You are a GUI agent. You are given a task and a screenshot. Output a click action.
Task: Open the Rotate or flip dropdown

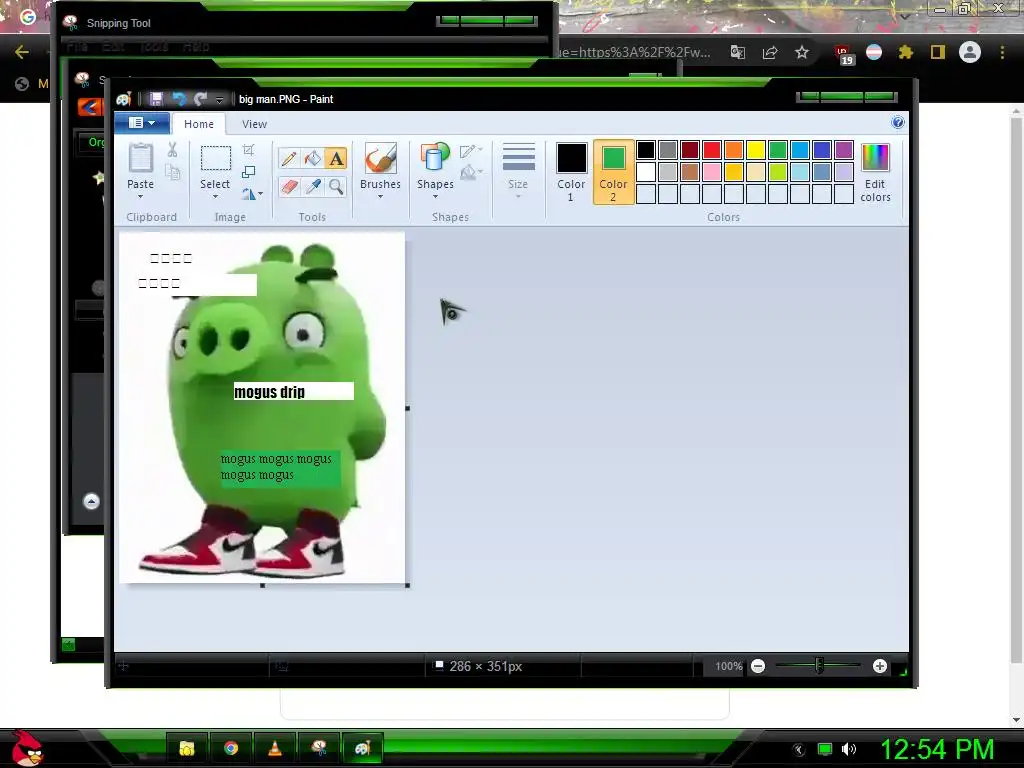(x=252, y=194)
